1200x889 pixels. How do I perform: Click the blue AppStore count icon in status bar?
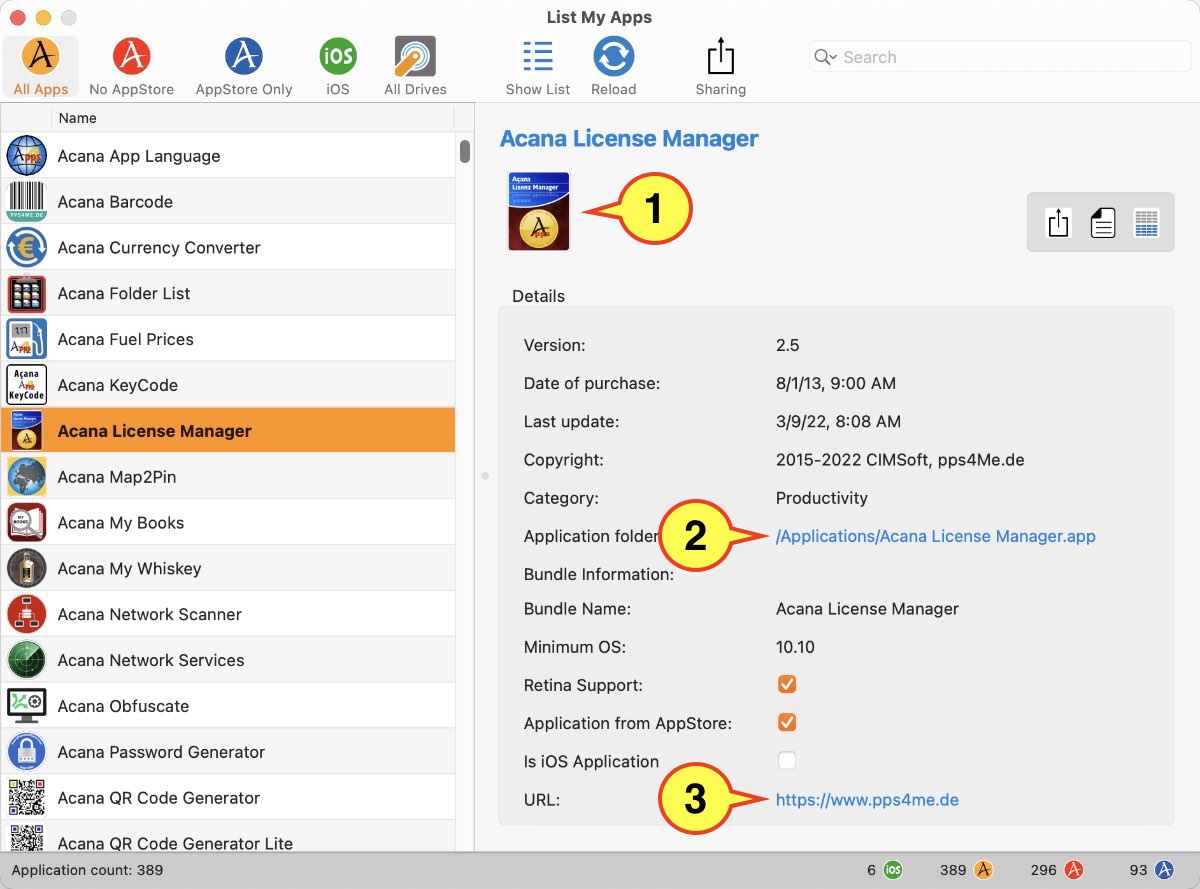click(x=1164, y=870)
